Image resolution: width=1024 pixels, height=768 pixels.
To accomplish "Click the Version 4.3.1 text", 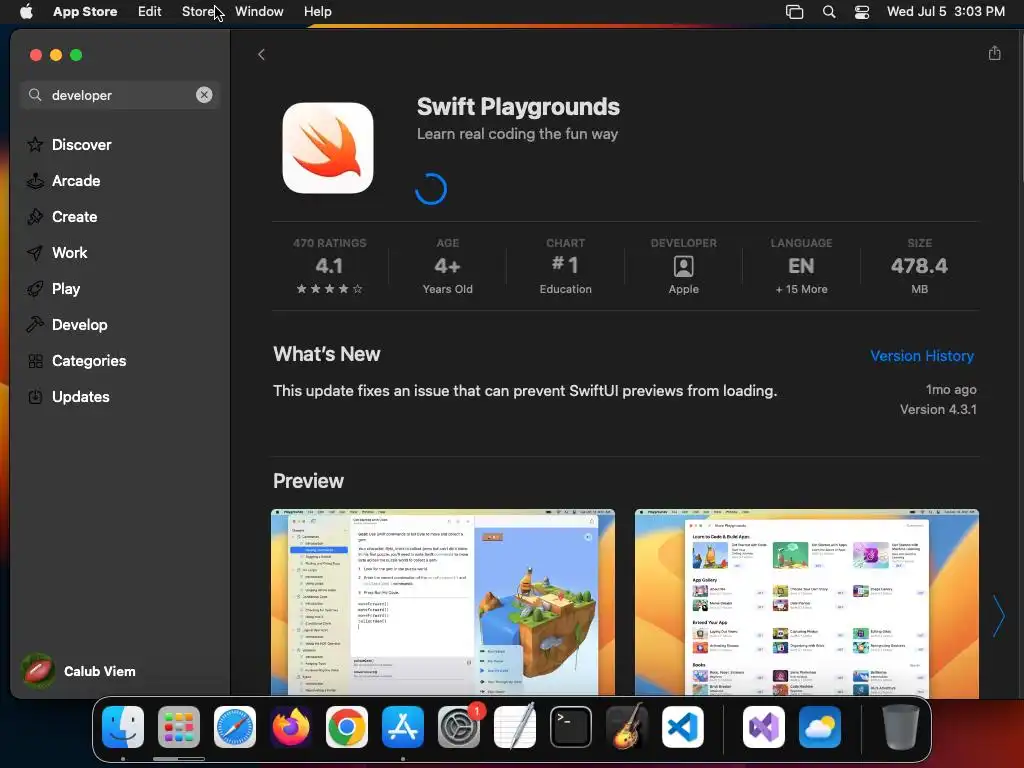I will point(938,409).
